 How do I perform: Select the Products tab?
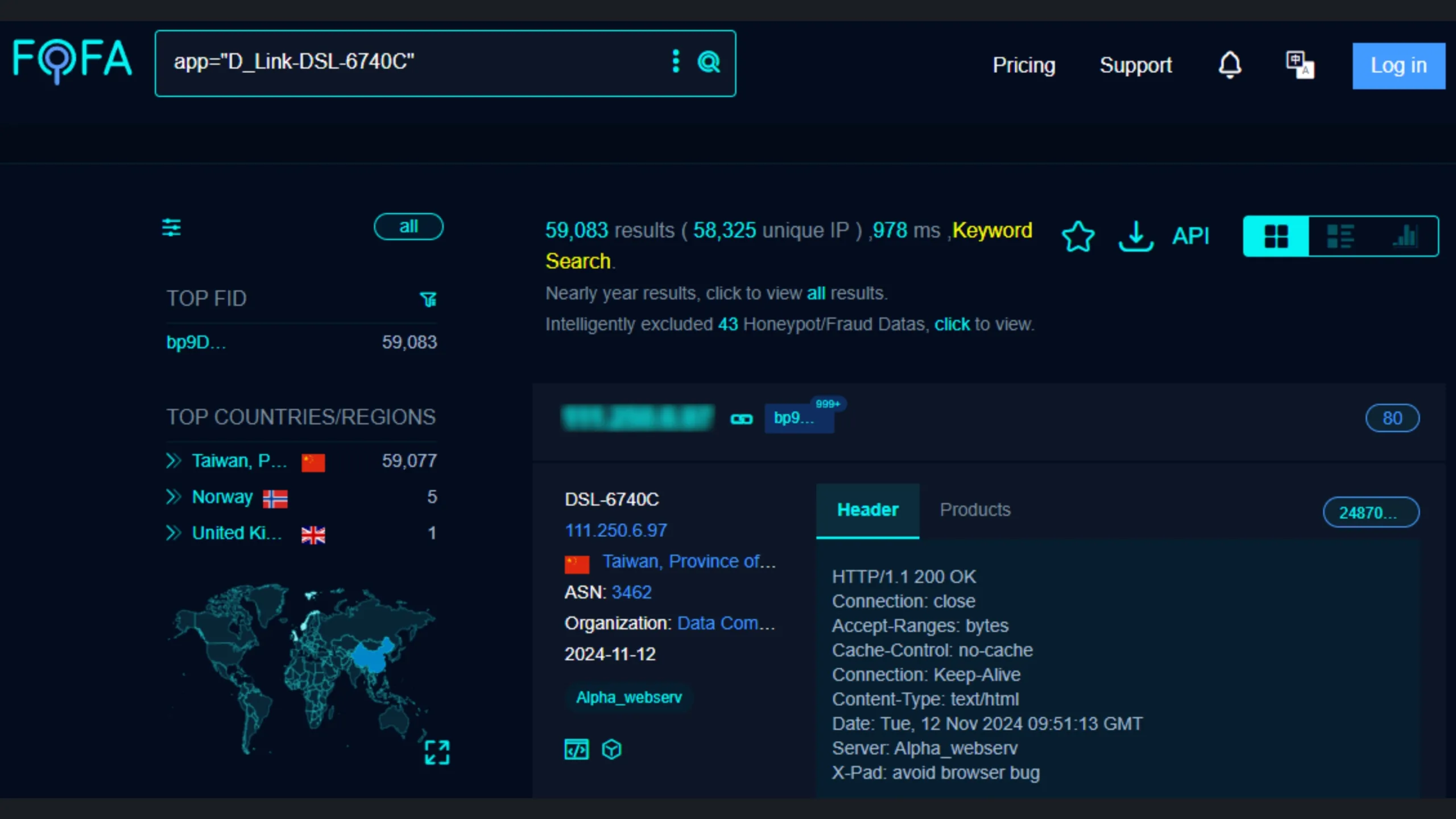point(975,510)
